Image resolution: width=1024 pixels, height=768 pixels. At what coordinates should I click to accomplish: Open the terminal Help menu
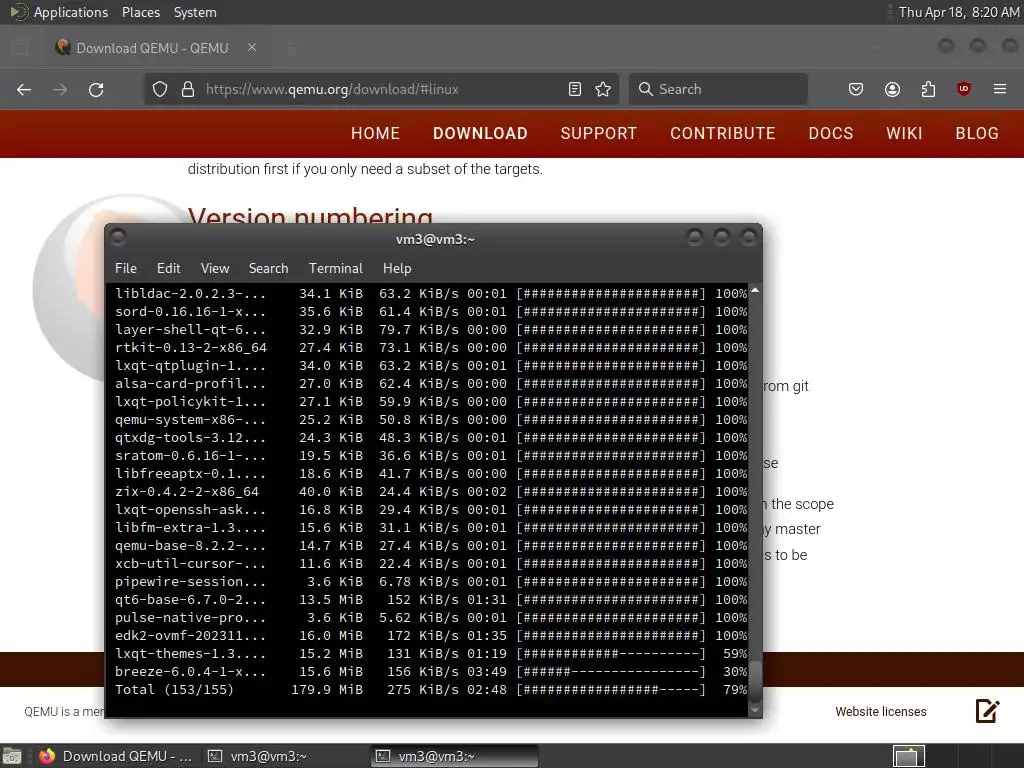397,268
